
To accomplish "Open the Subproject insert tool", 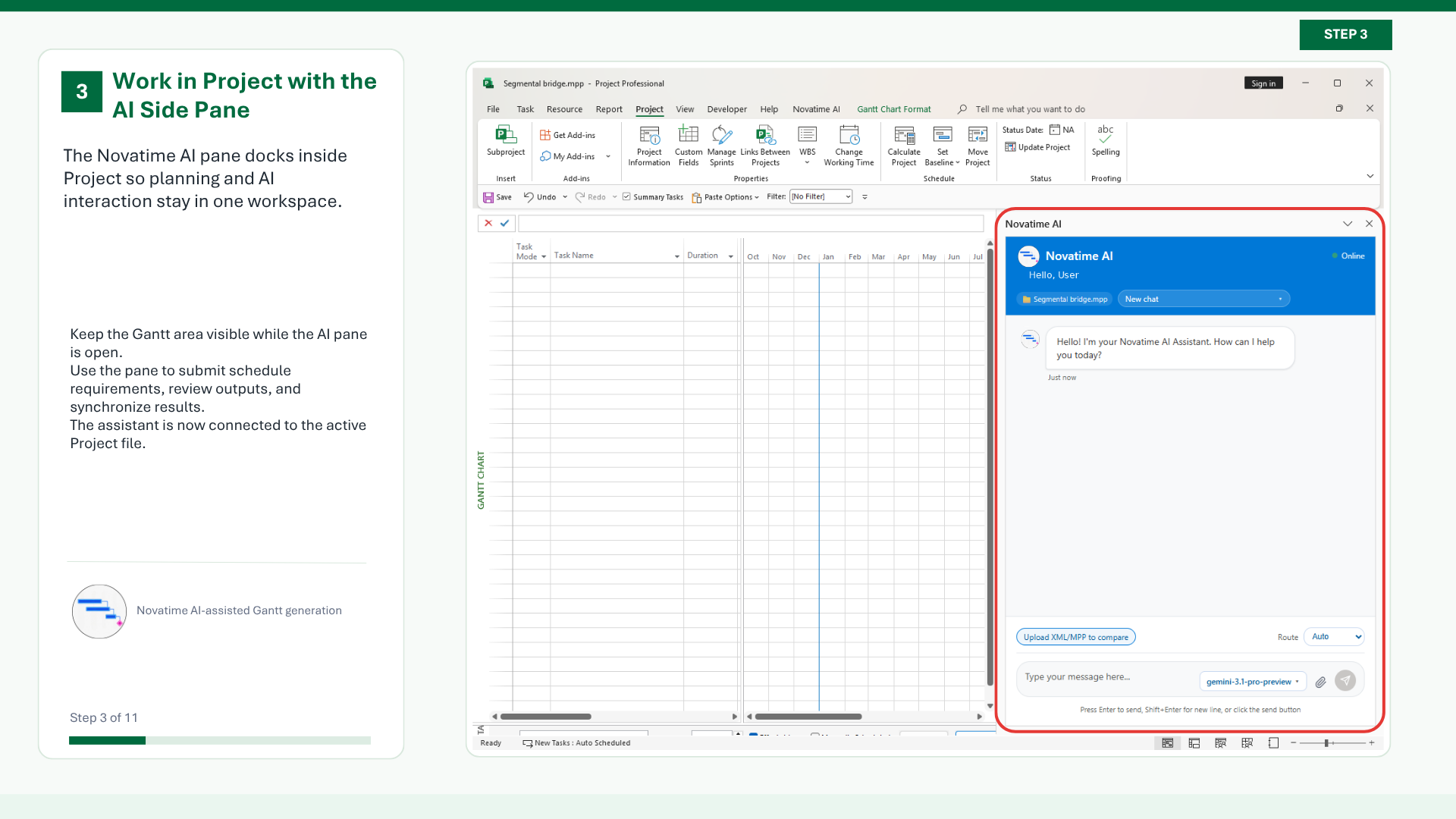I will pyautogui.click(x=506, y=142).
